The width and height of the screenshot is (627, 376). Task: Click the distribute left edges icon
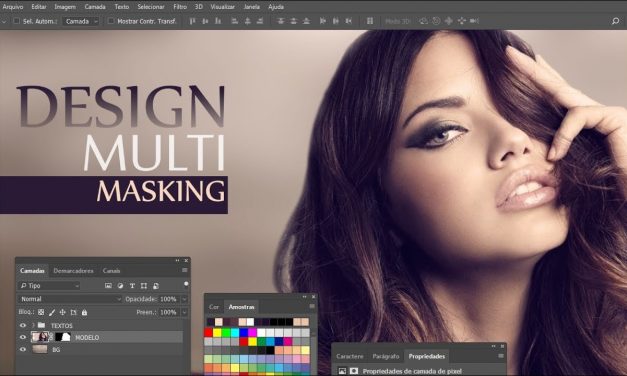[x=323, y=21]
